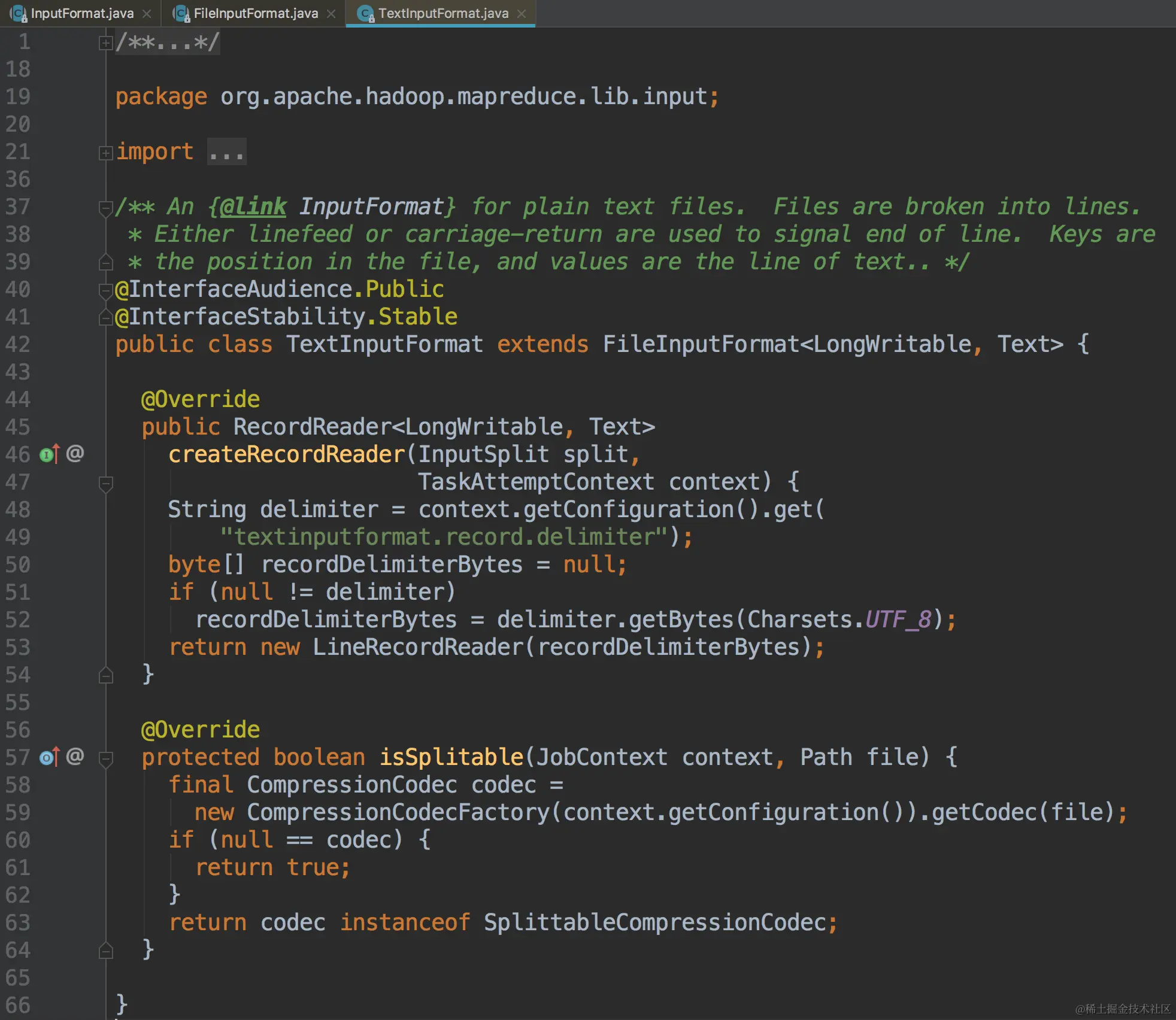This screenshot has width=1176, height=1020.
Task: Close the TextInputFormat.java tab
Action: [x=522, y=13]
